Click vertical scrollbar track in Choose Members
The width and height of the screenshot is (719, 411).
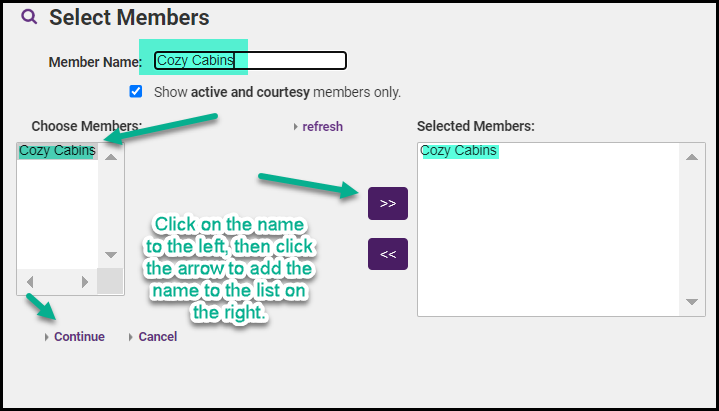tap(111, 205)
